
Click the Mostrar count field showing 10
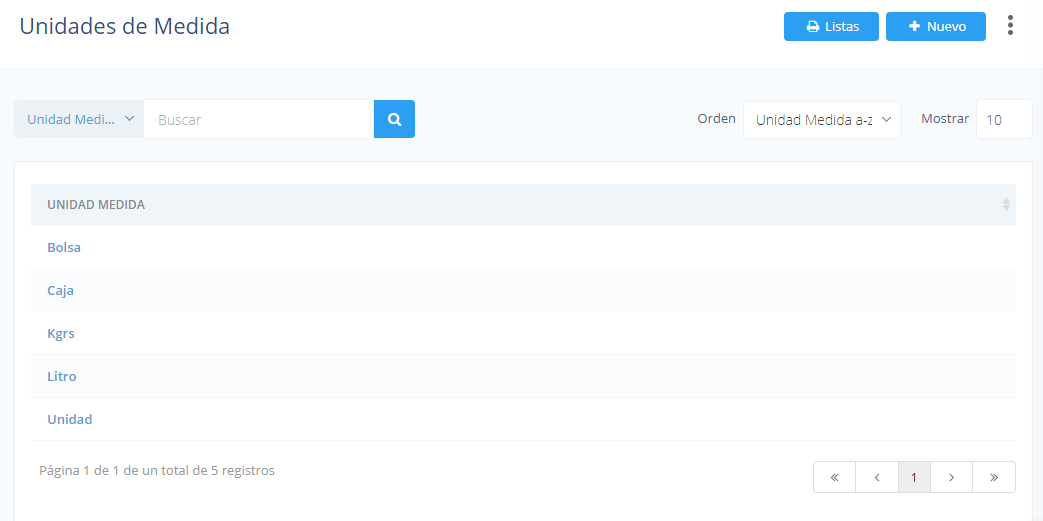[1004, 120]
